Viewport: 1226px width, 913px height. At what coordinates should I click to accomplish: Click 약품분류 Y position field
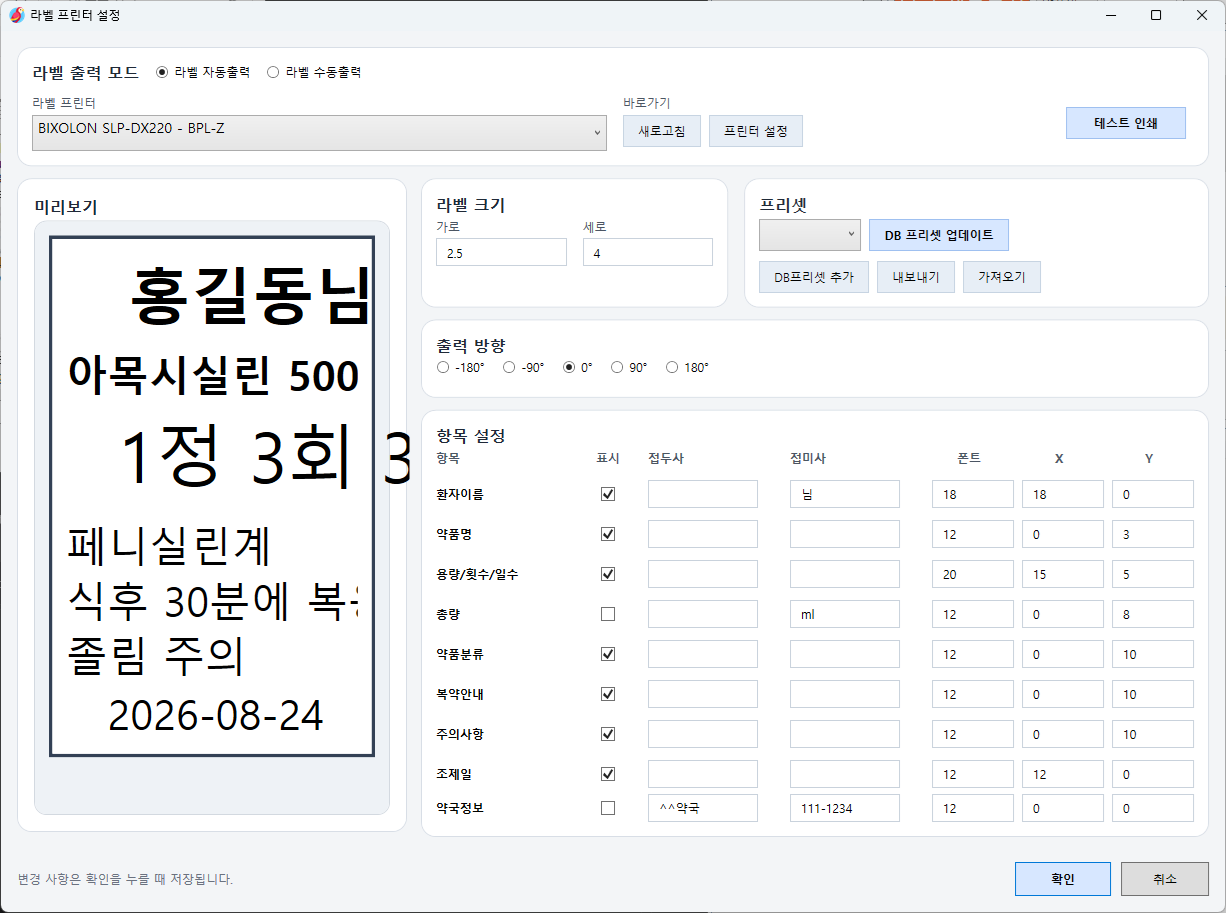coord(1153,654)
